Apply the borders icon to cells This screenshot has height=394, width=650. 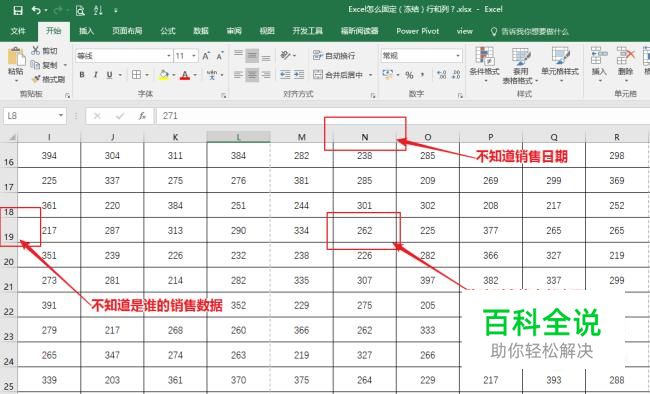coord(136,75)
